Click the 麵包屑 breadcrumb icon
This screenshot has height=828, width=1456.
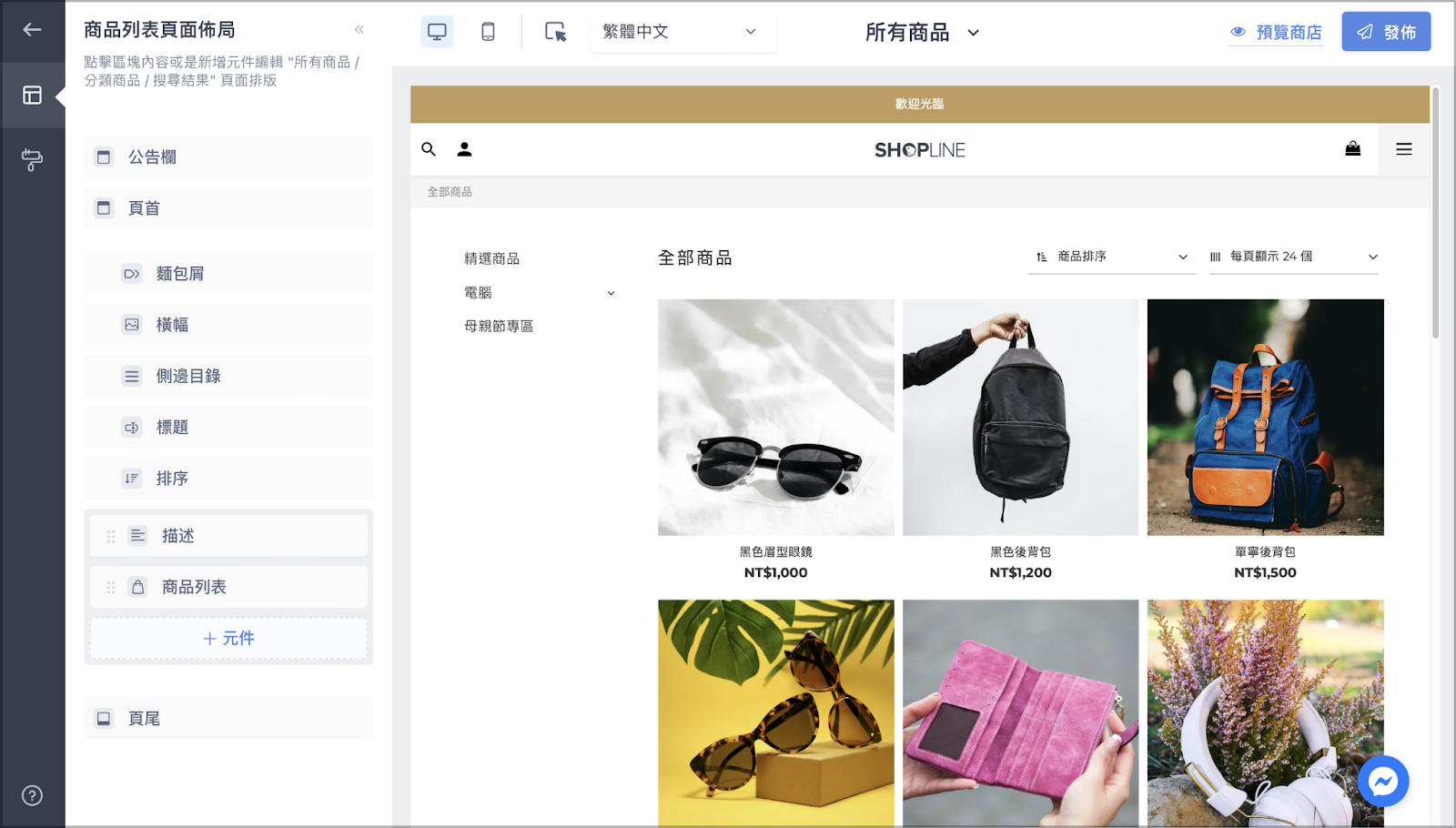[132, 274]
